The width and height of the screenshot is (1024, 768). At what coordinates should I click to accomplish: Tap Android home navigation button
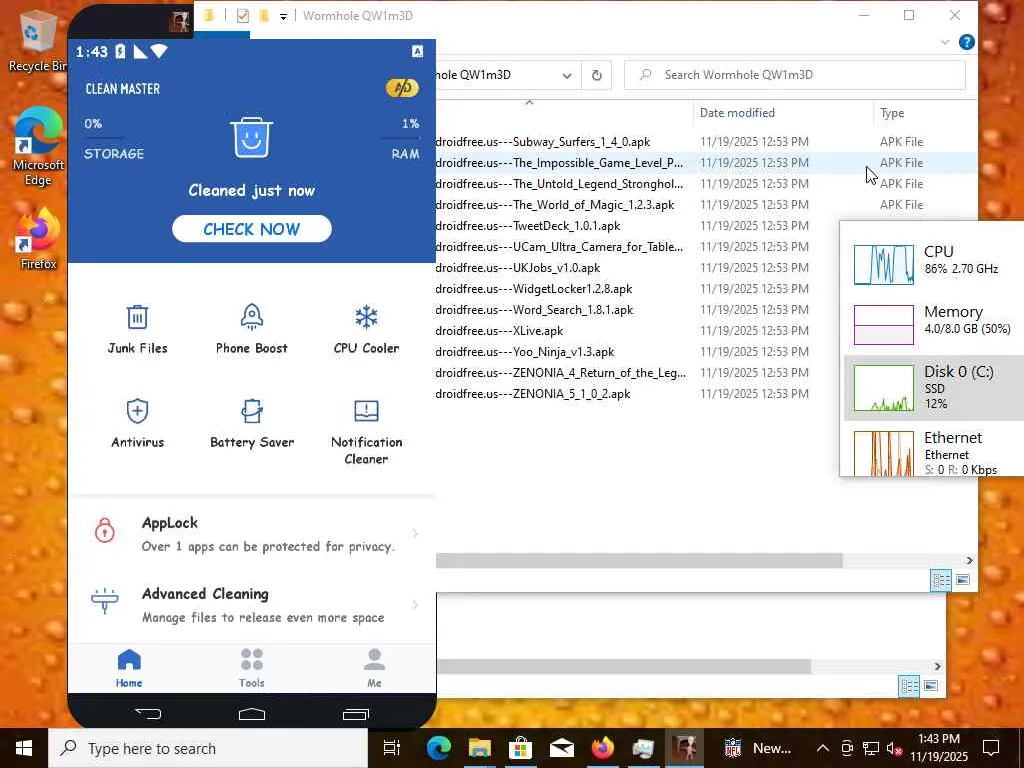click(x=251, y=714)
